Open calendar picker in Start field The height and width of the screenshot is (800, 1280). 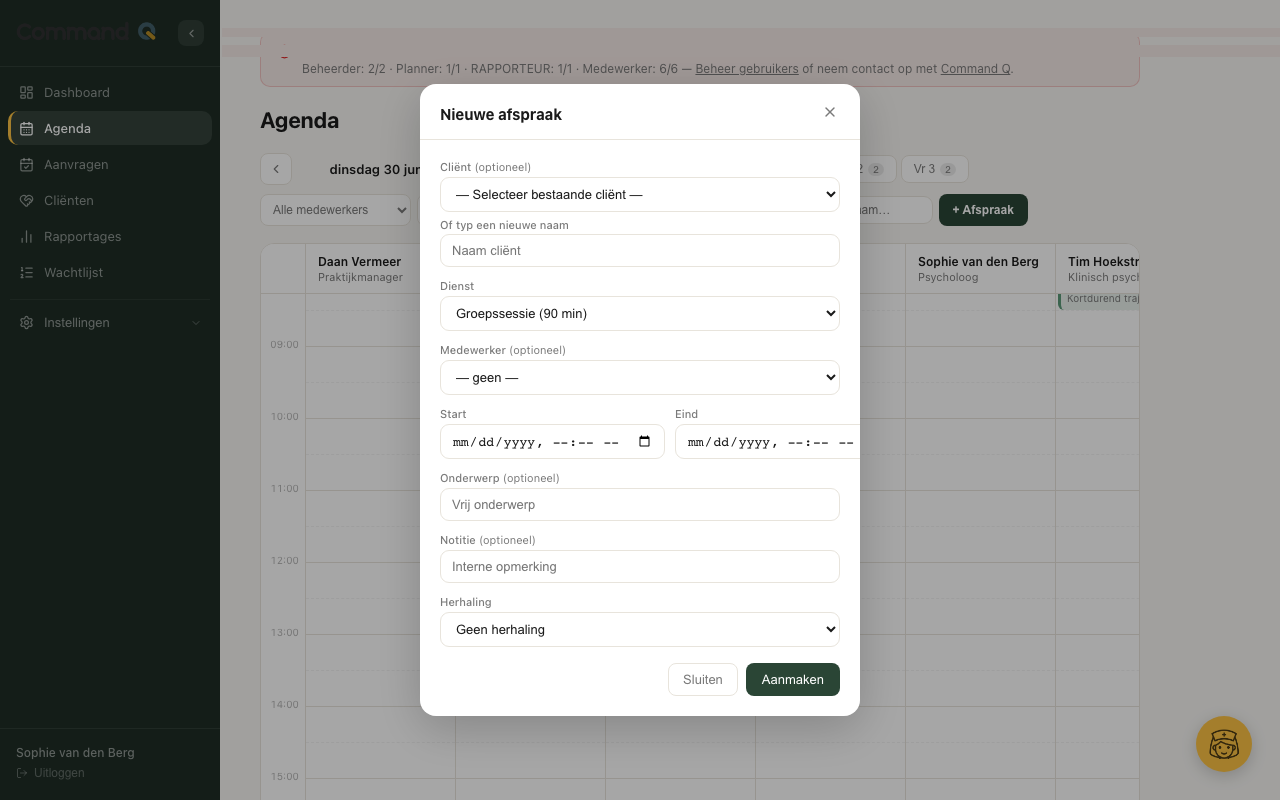pos(645,442)
